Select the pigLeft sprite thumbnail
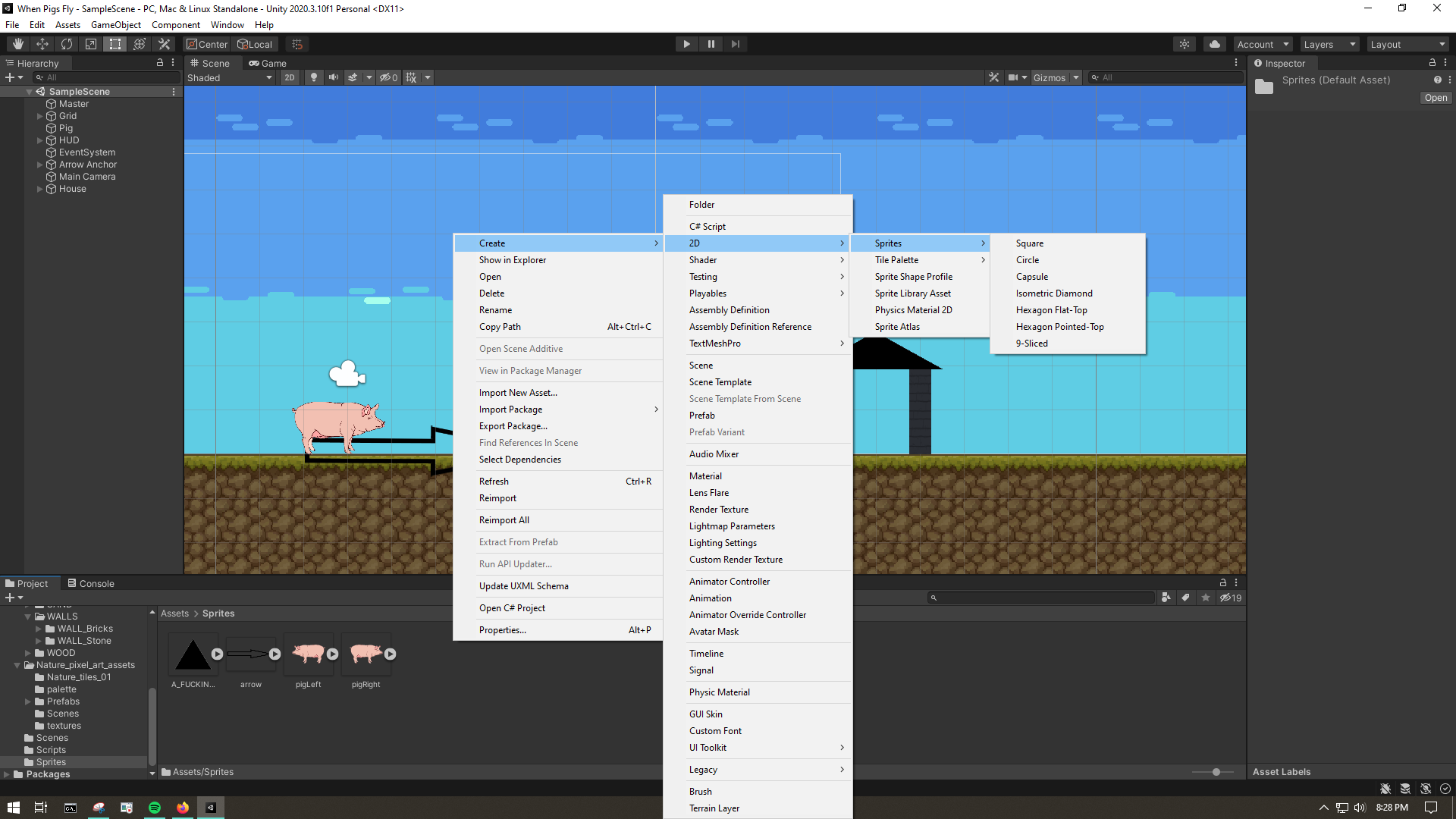Viewport: 1456px width, 819px height. [x=308, y=654]
